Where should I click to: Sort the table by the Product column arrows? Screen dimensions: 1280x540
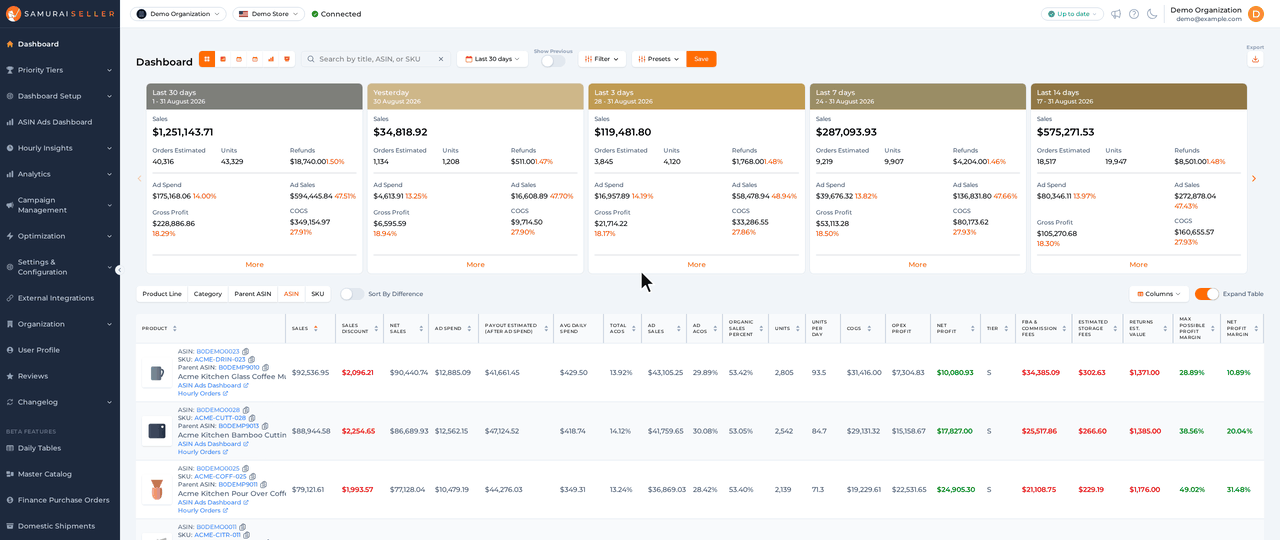pyautogui.click(x=175, y=328)
